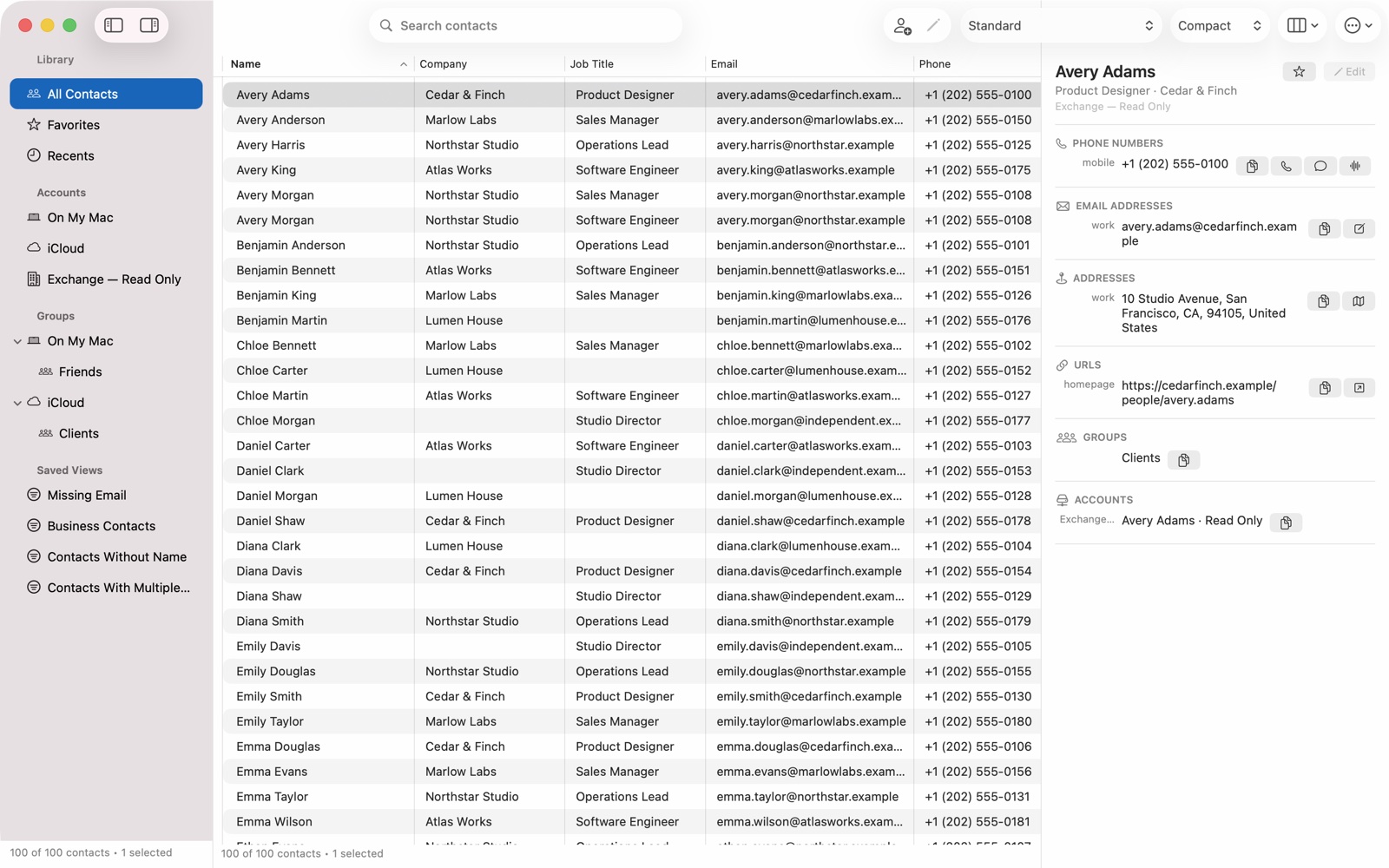Open the Business Contacts saved view
Viewport: 1389px width, 868px height.
click(106, 527)
